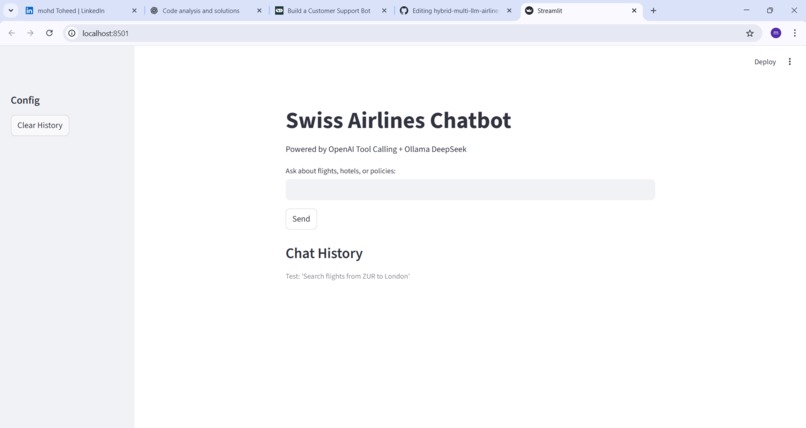The height and width of the screenshot is (428, 806).
Task: Click the Send button
Action: click(x=301, y=219)
